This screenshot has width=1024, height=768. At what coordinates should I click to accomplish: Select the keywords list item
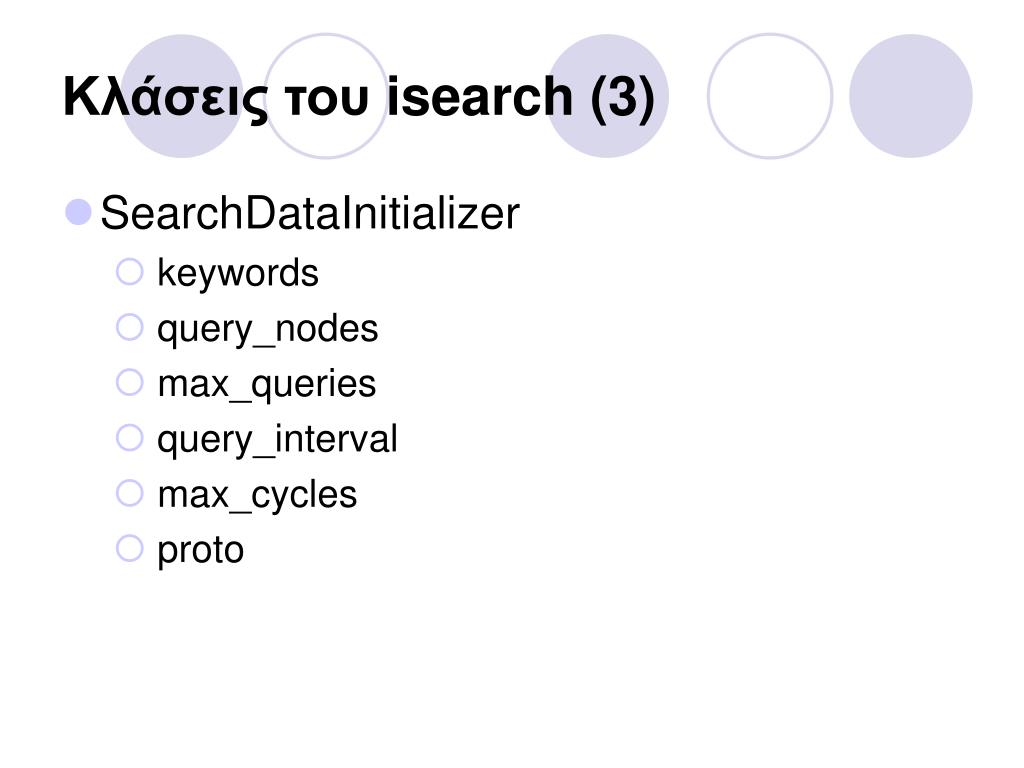click(238, 274)
